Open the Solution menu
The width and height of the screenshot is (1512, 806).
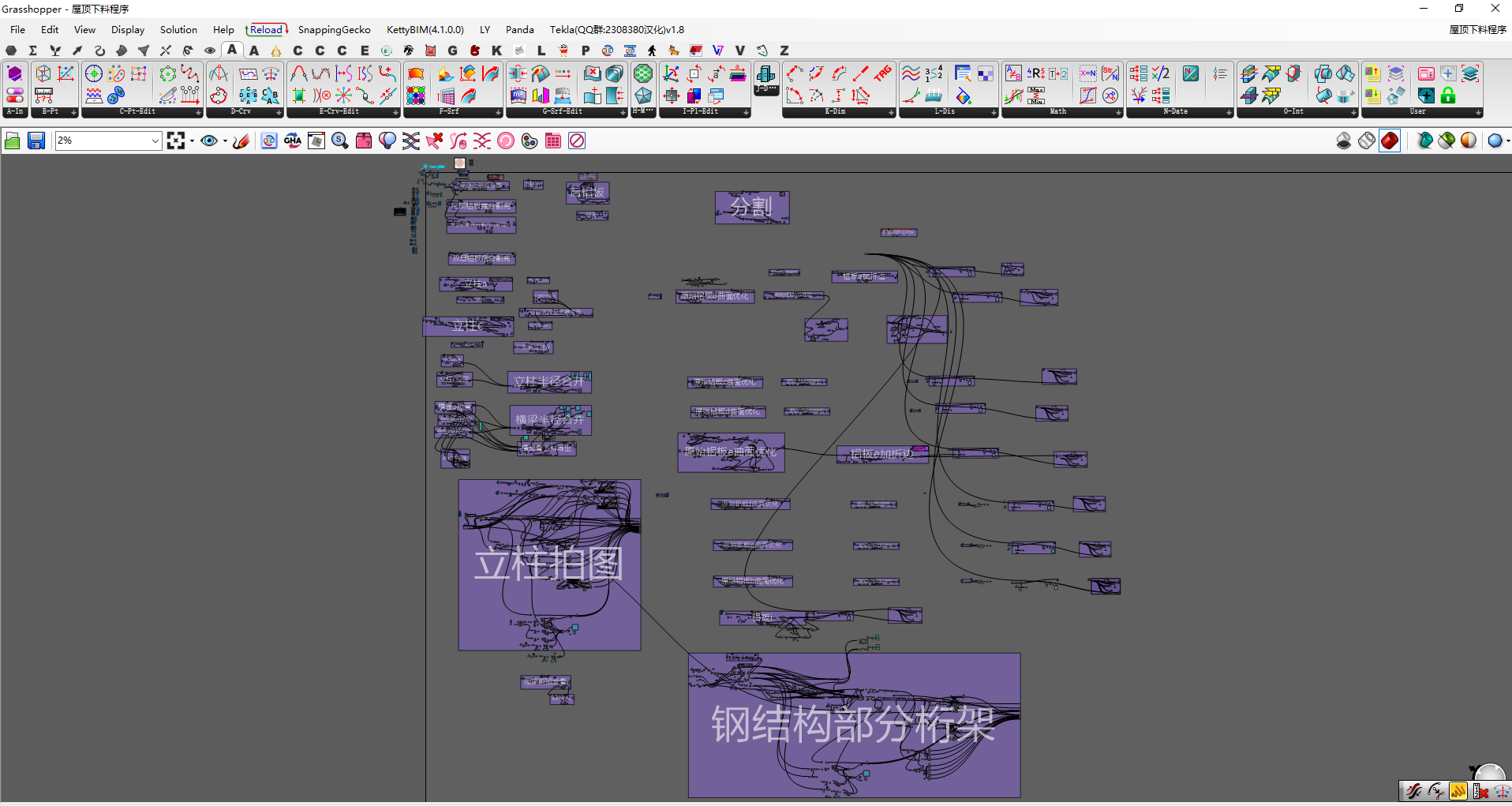(178, 30)
